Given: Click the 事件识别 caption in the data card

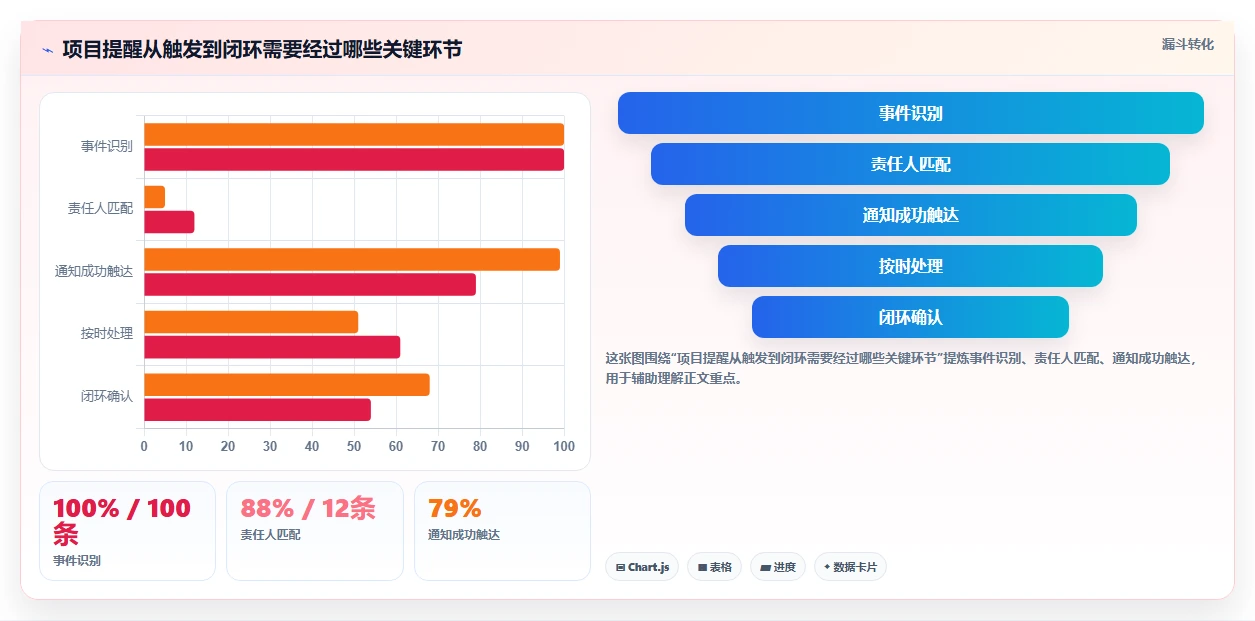Looking at the screenshot, I should point(77,561).
